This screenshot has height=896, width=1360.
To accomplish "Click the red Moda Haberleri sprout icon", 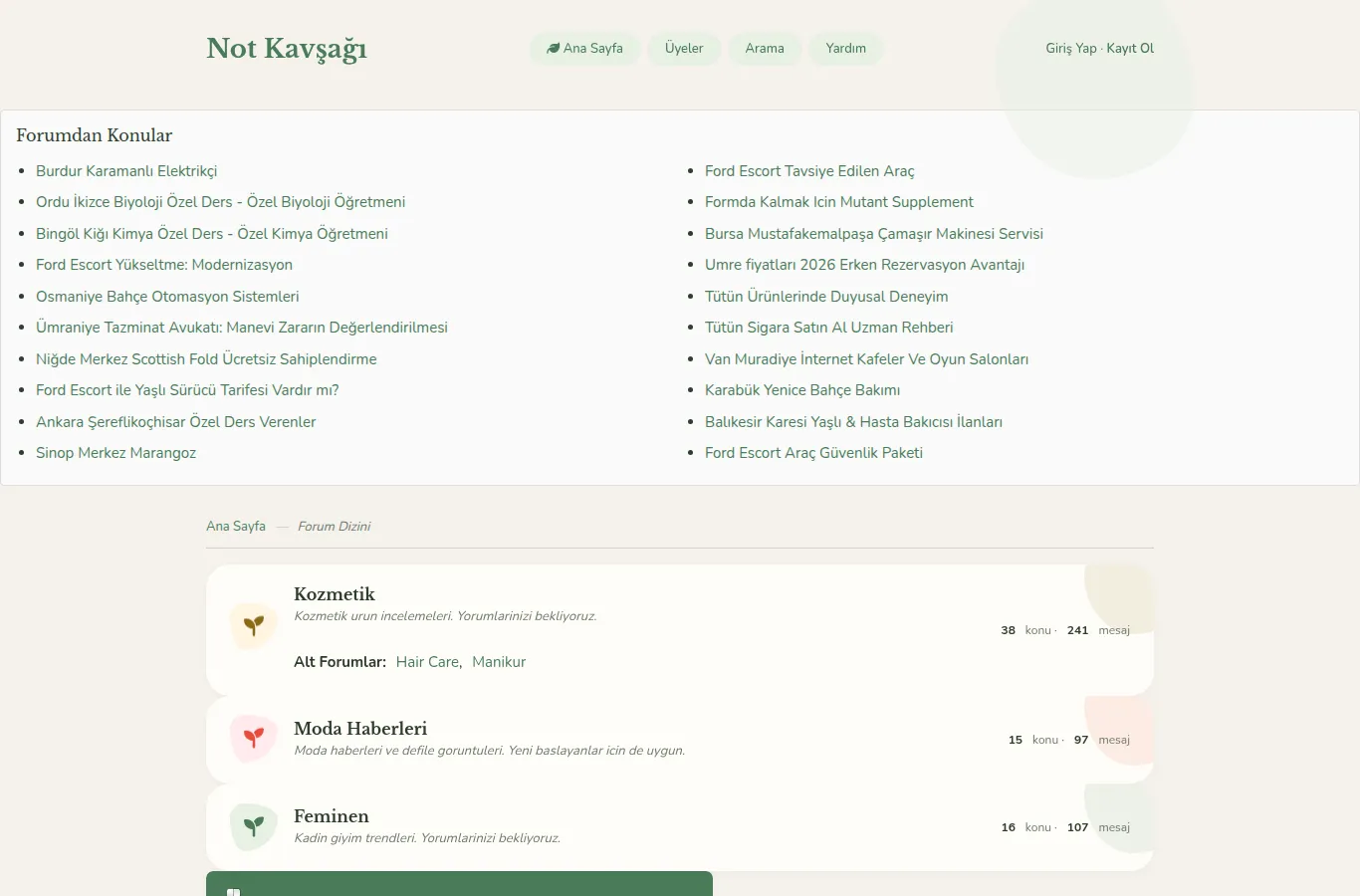I will 254,739.
